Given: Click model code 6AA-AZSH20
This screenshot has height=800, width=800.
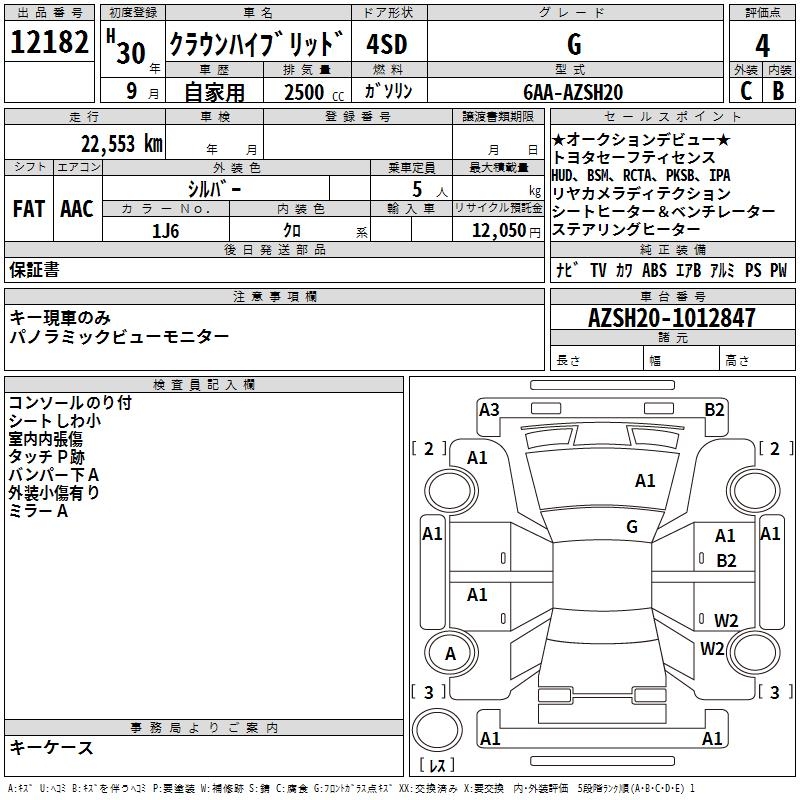Looking at the screenshot, I should [x=573, y=92].
